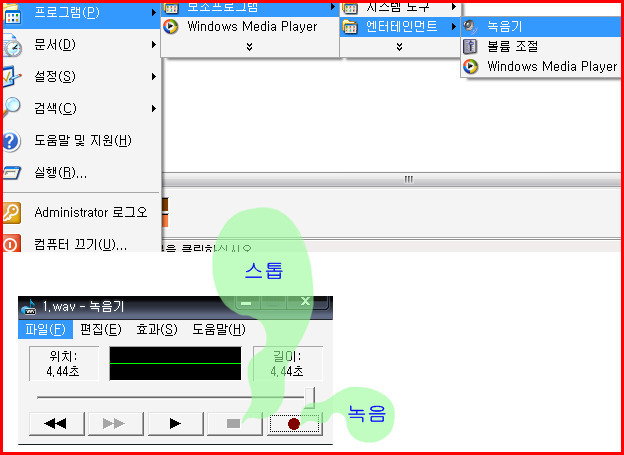
Task: Click the horizontal scrollbar thumb behind menus
Action: pos(409,179)
